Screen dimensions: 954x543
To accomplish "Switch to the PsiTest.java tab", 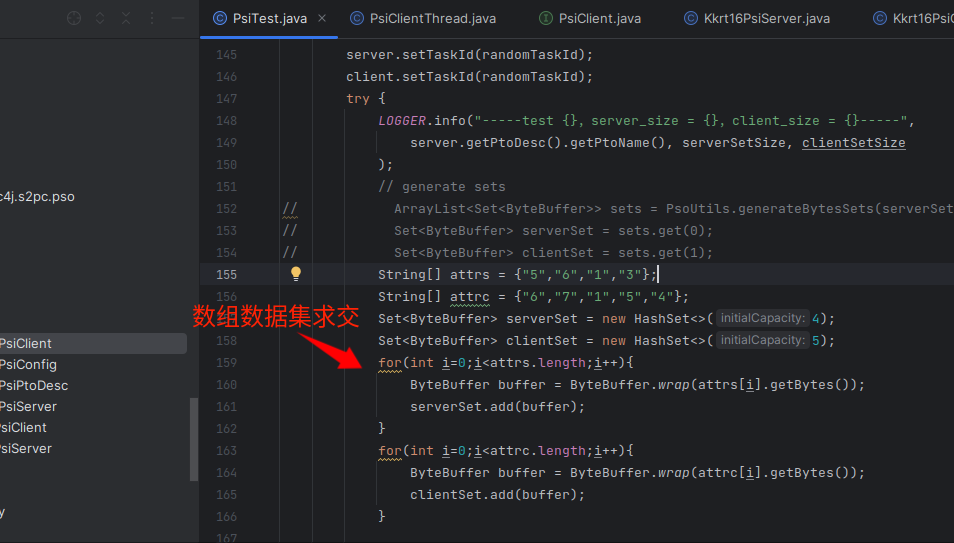I will [x=270, y=19].
